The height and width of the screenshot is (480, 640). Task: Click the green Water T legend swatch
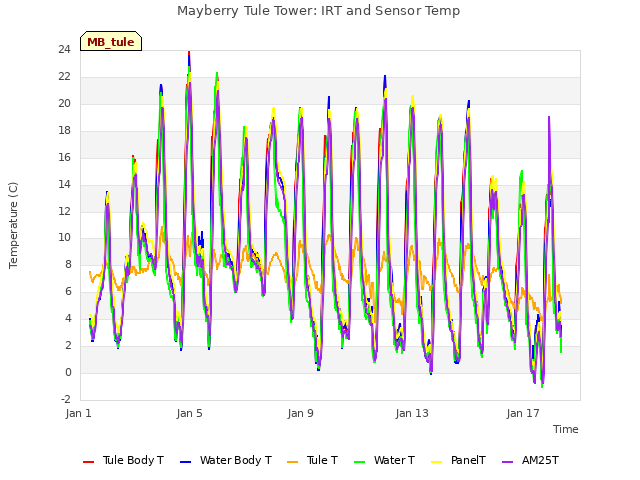tap(359, 462)
